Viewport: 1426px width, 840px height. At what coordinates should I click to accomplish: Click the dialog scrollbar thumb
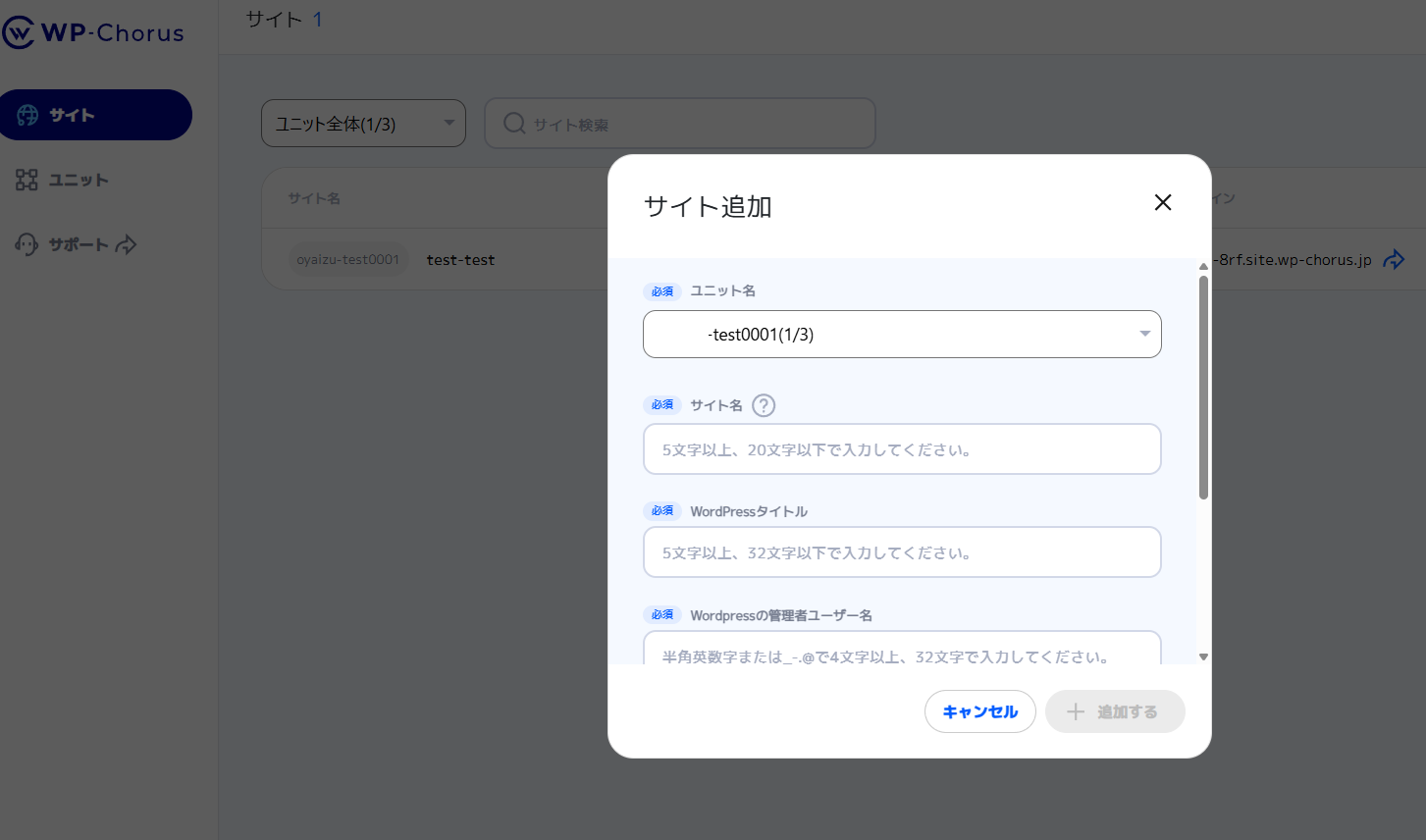1203,388
